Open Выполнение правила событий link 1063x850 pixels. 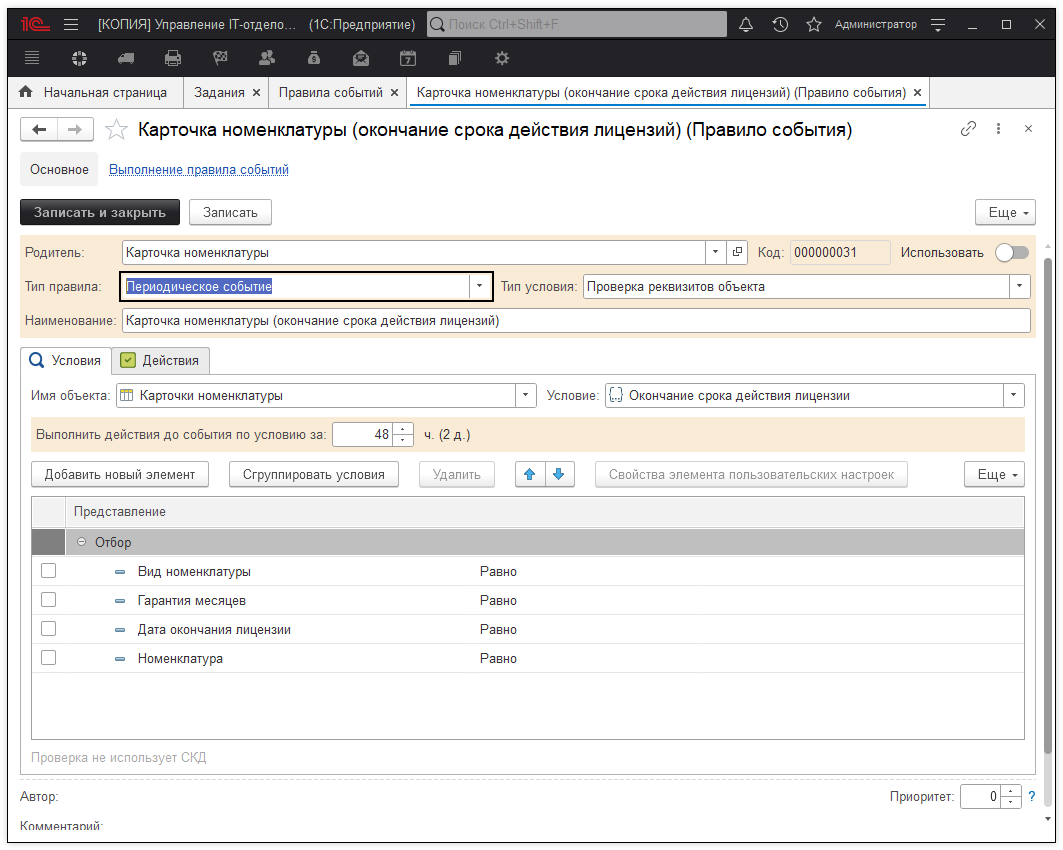[x=198, y=170]
